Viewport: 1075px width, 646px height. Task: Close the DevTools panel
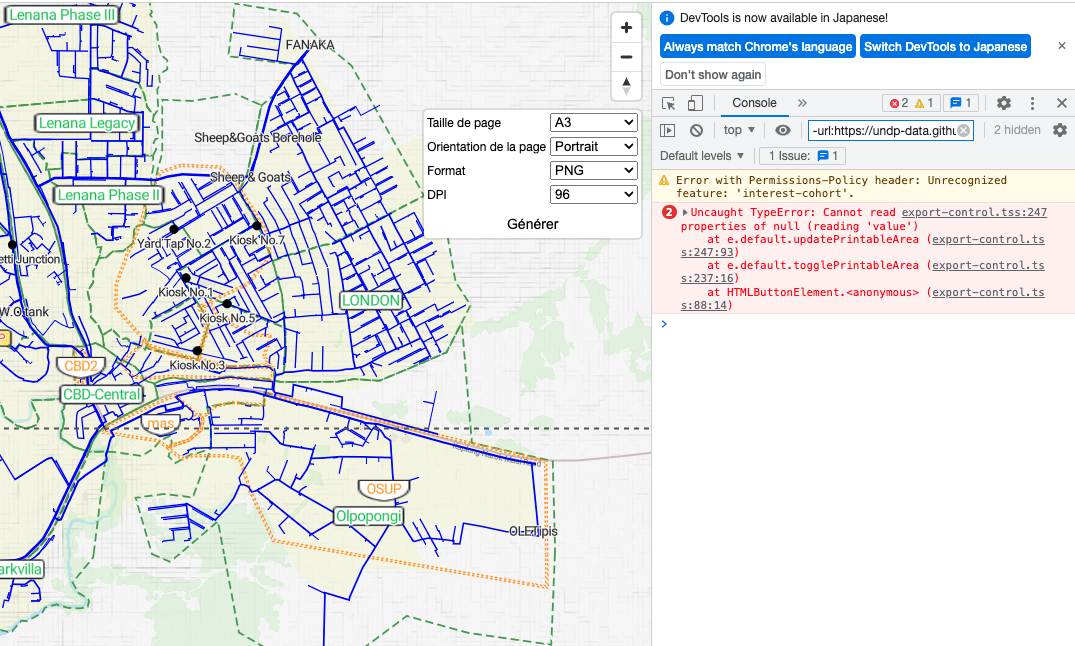[x=1061, y=103]
